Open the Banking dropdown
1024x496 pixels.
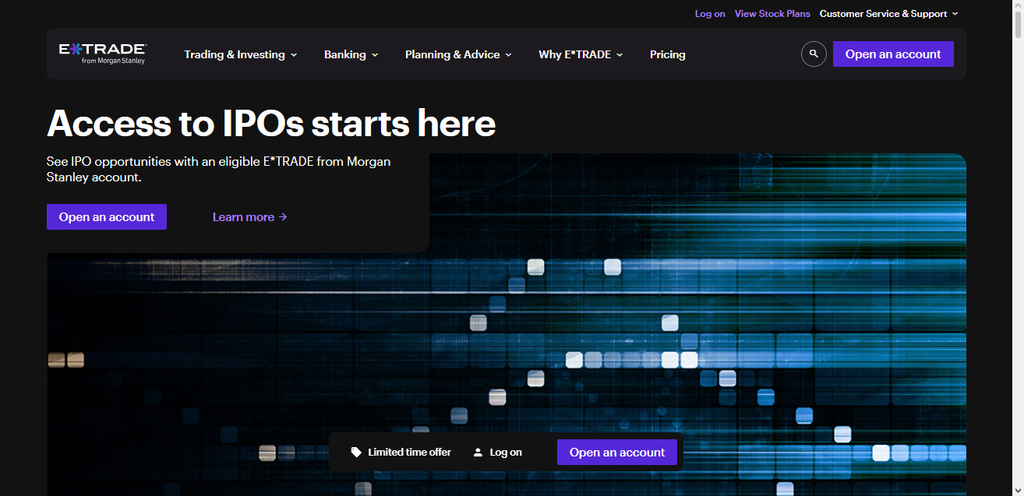tap(351, 55)
